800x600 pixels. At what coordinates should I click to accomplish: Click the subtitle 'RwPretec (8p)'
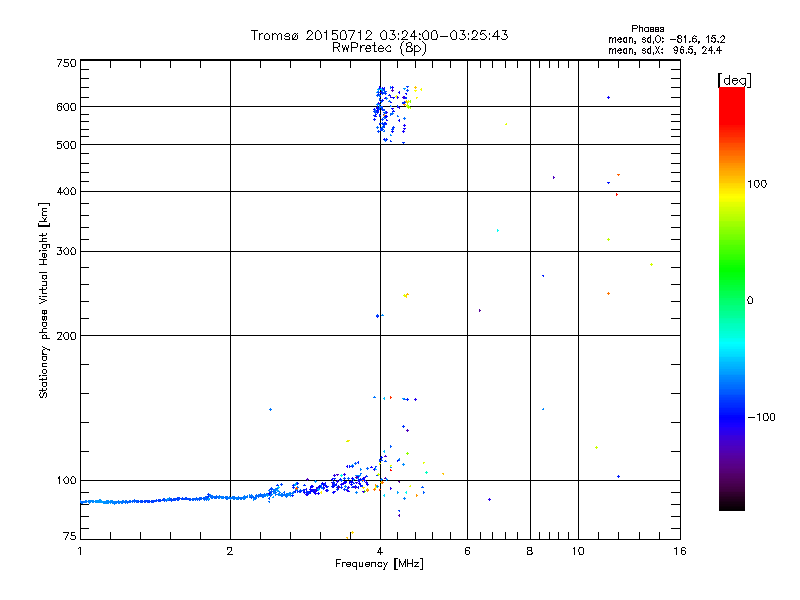379,48
